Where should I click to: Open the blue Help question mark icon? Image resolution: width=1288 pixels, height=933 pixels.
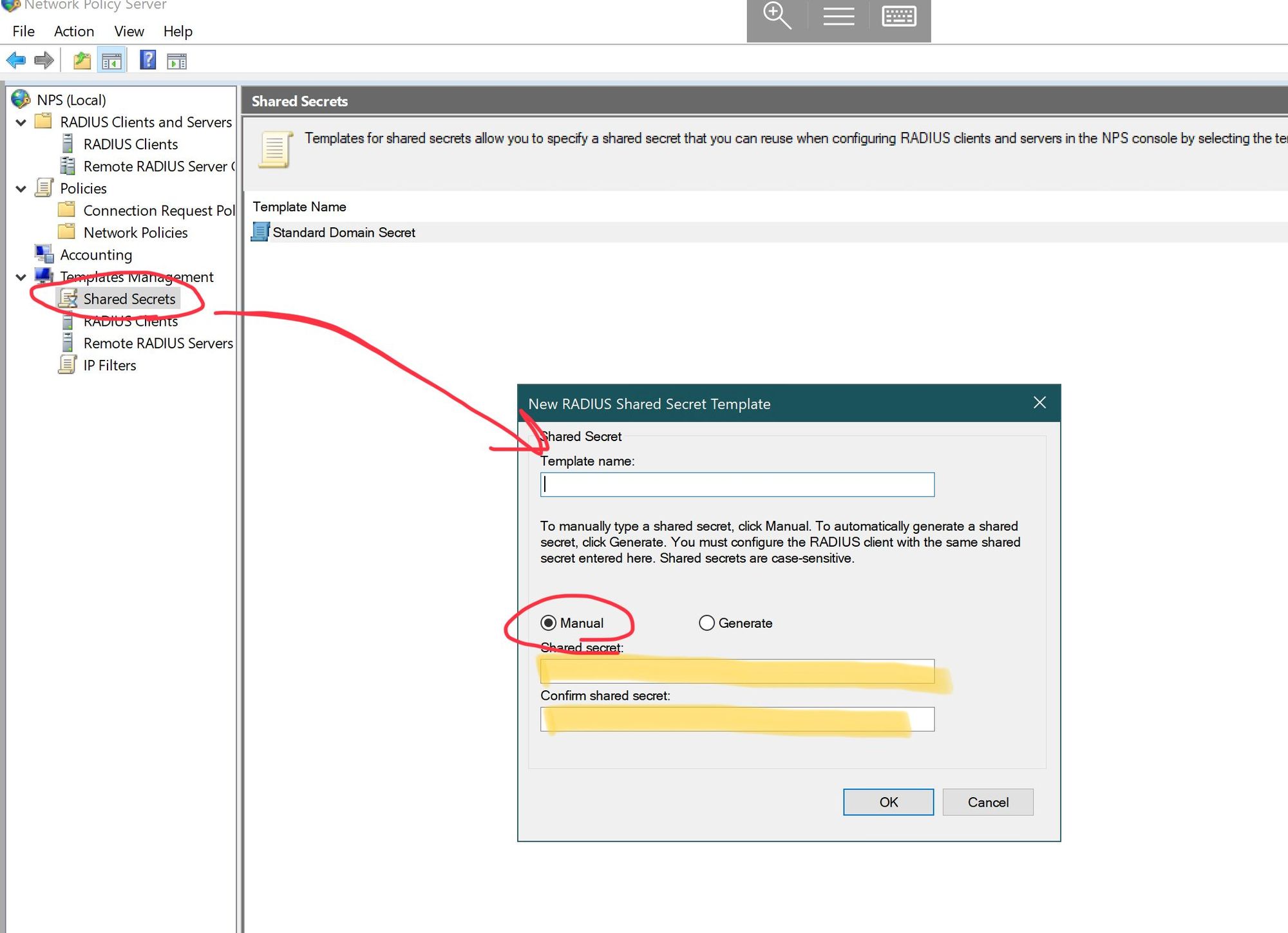[x=148, y=61]
